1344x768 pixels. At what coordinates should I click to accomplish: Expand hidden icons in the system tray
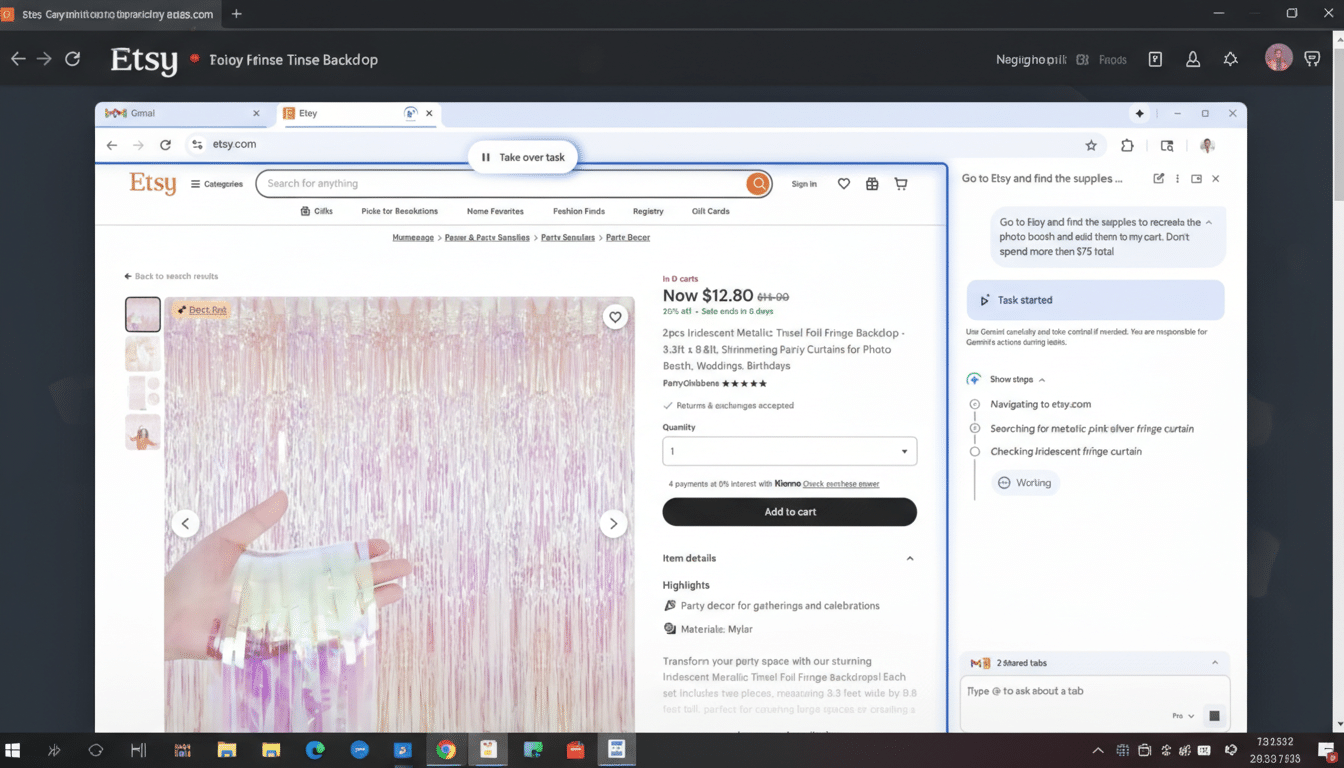[1097, 749]
